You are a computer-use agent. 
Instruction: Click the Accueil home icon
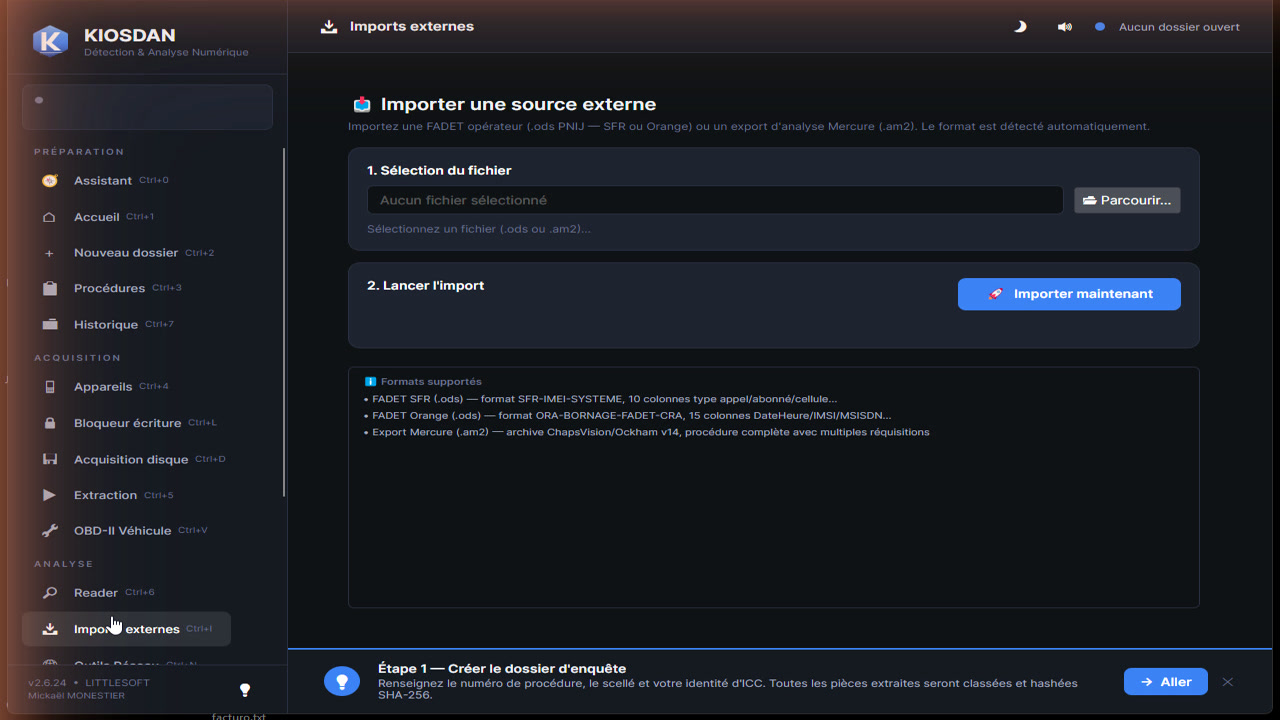[50, 217]
